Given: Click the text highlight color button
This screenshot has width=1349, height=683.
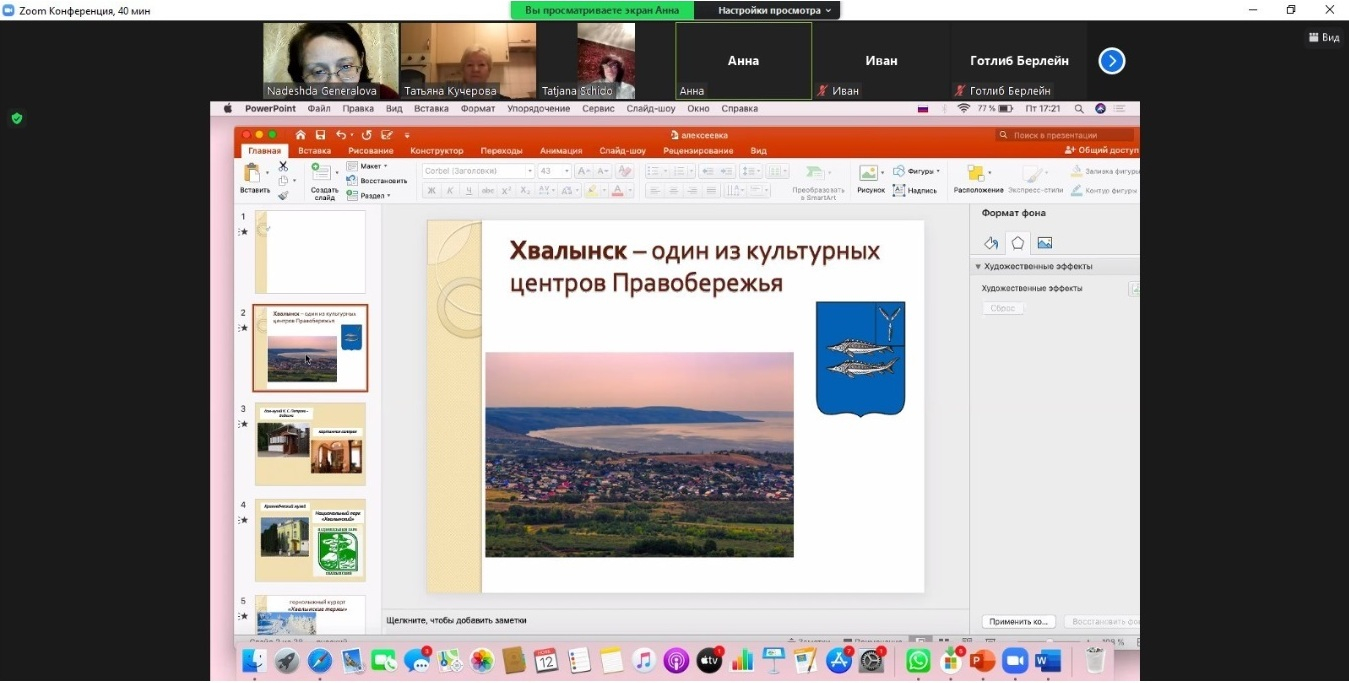Looking at the screenshot, I should (x=591, y=190).
